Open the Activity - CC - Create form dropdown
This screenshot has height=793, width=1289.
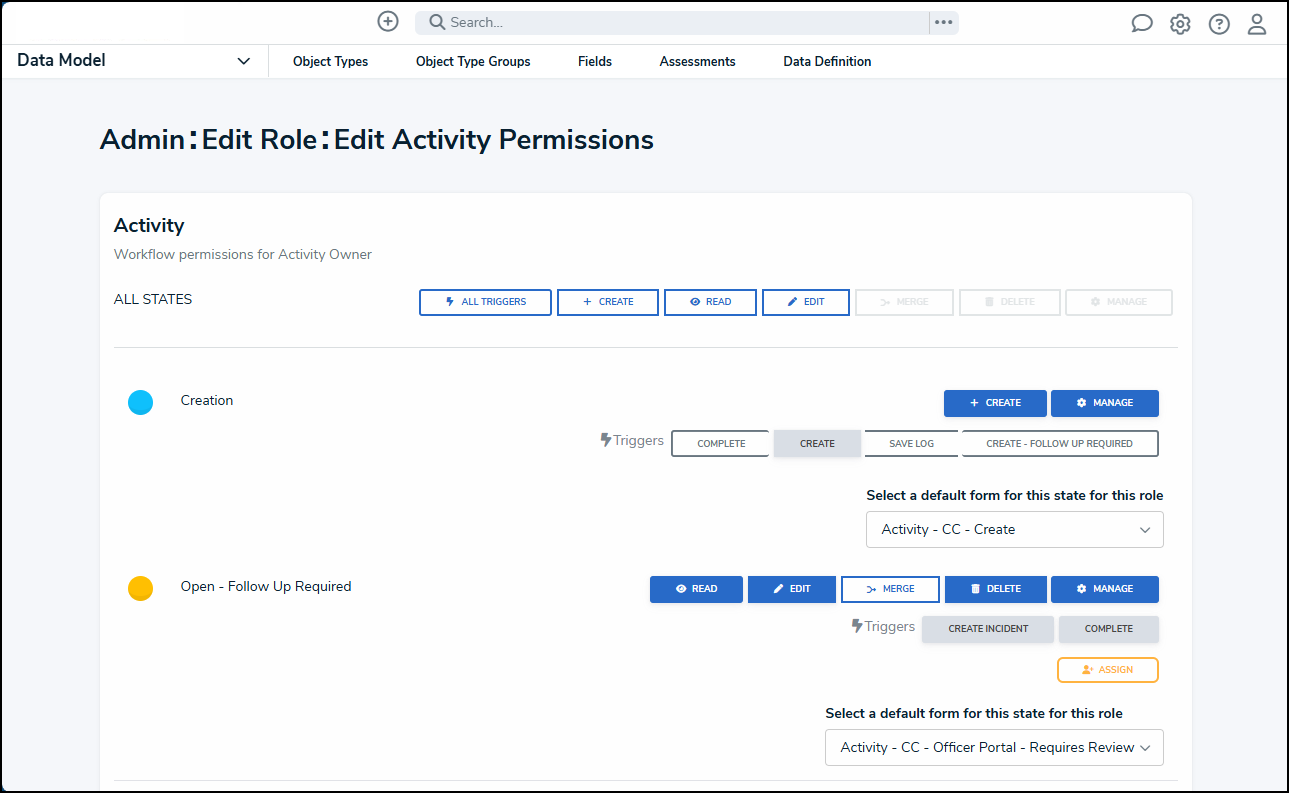pyautogui.click(x=1015, y=529)
